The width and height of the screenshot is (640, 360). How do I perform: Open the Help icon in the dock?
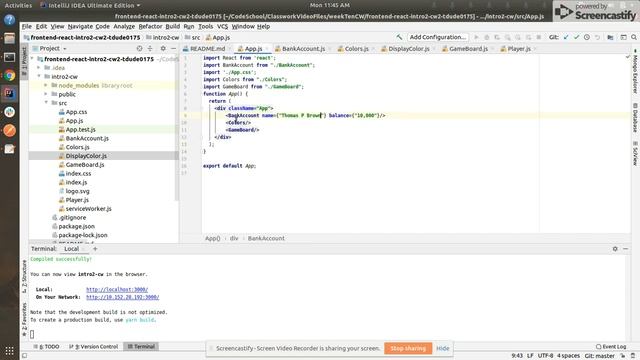coord(9,20)
